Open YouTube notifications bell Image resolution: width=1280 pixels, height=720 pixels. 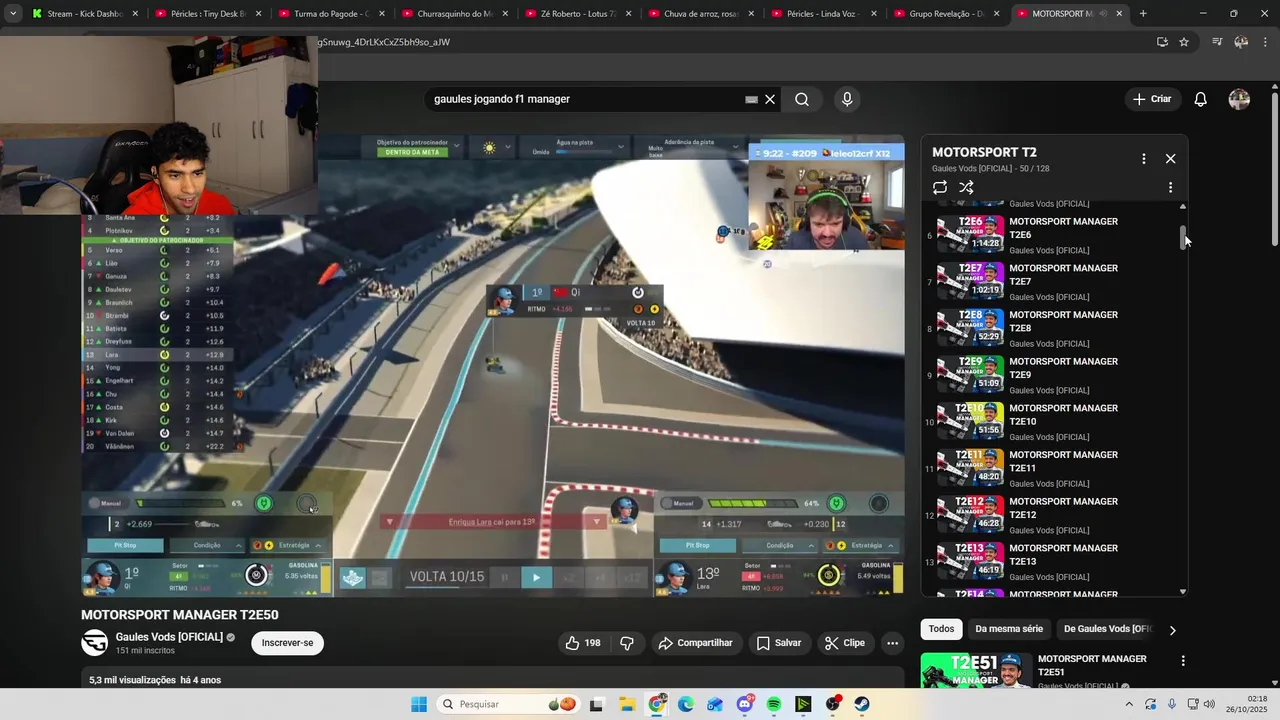[x=1201, y=99]
